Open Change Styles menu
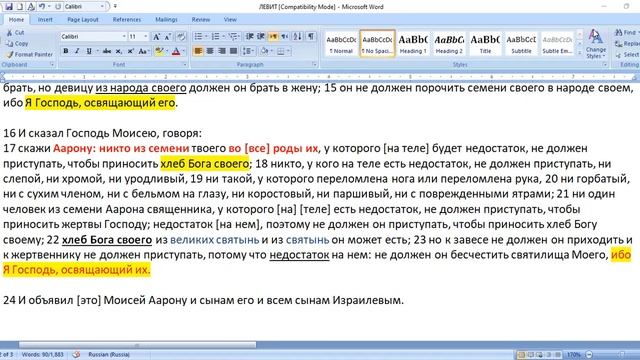The image size is (640, 360). 596,44
